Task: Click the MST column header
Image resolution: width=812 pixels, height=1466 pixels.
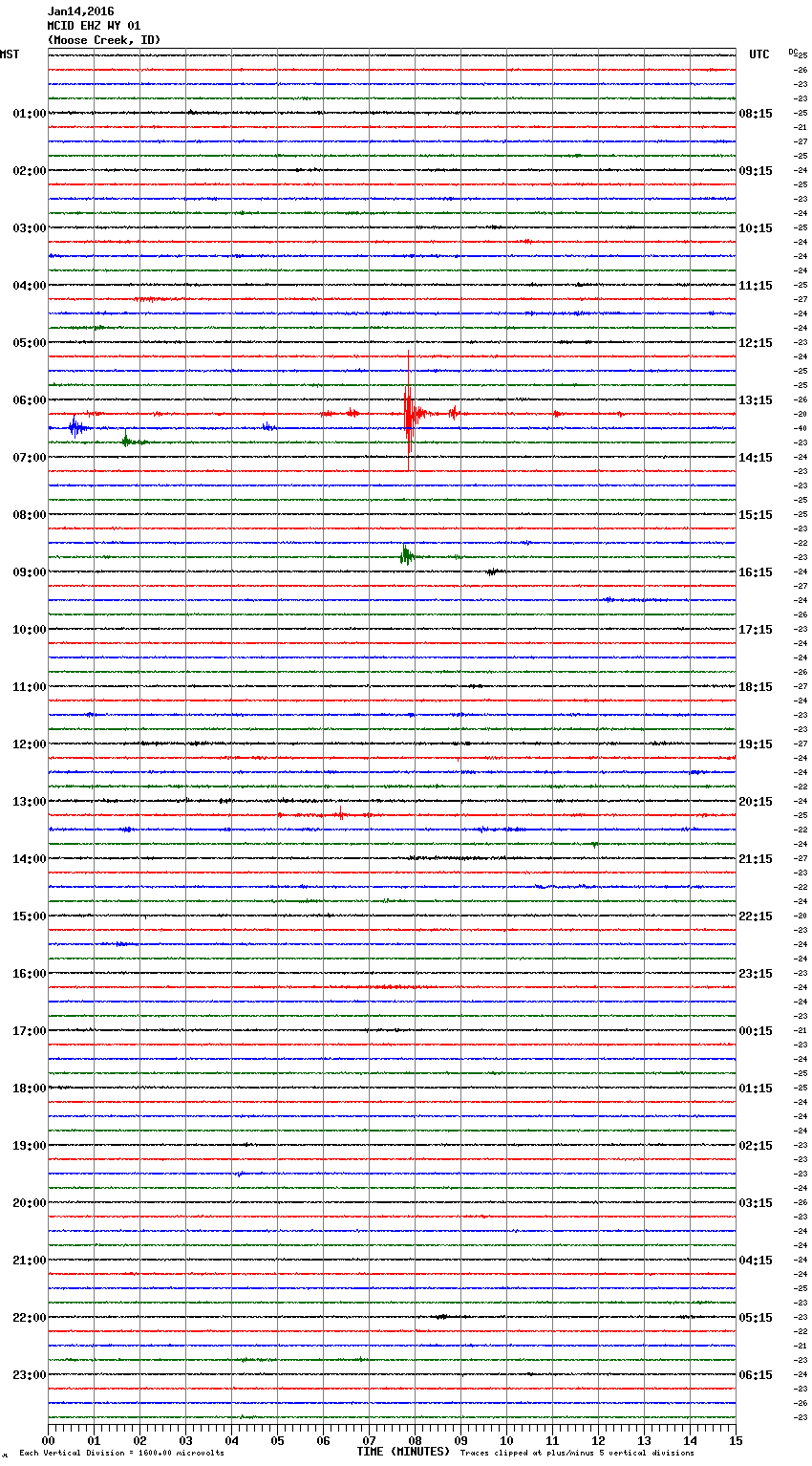Action: point(10,54)
